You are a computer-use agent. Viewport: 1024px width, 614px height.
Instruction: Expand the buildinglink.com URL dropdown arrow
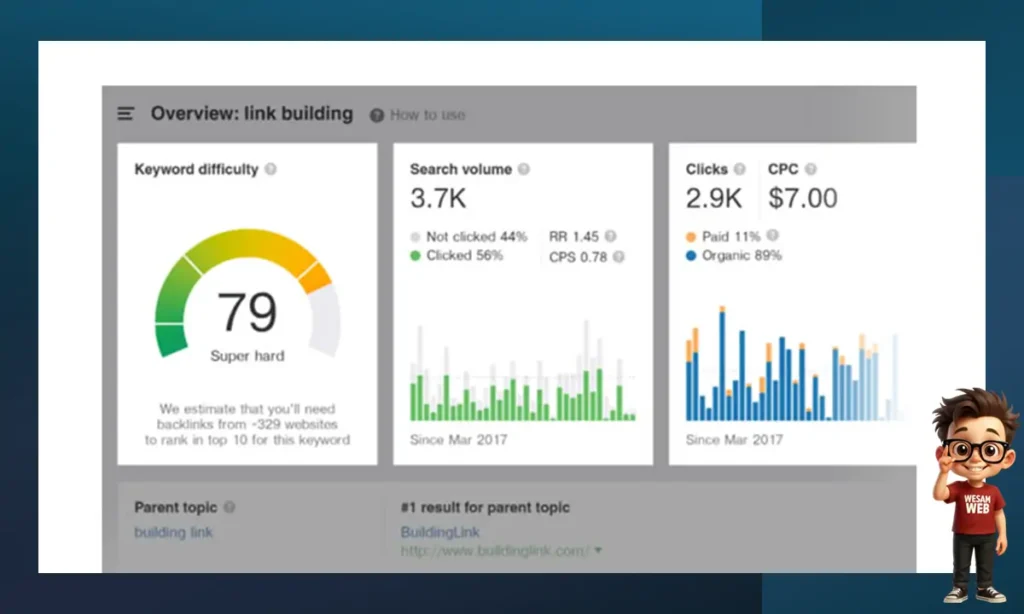point(598,550)
